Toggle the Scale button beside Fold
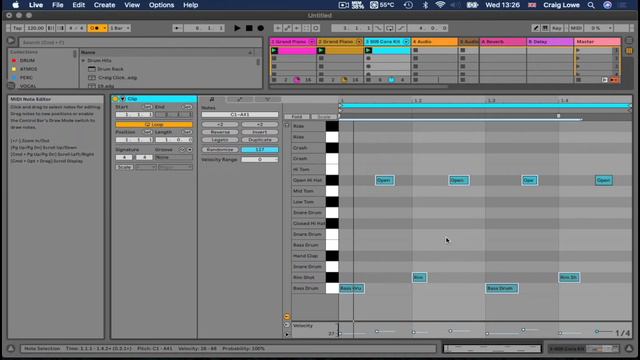The width and height of the screenshot is (640, 360). (x=324, y=117)
